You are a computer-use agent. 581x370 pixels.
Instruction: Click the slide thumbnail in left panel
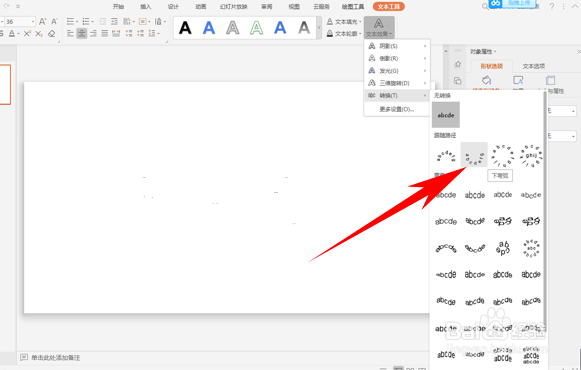coord(5,84)
